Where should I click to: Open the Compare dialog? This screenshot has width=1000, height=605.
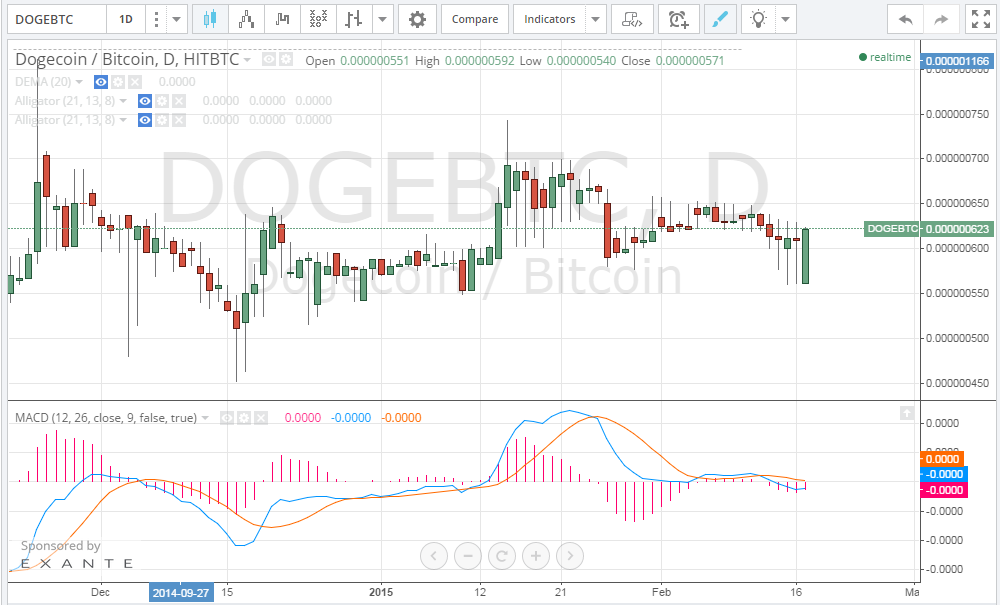coord(475,19)
